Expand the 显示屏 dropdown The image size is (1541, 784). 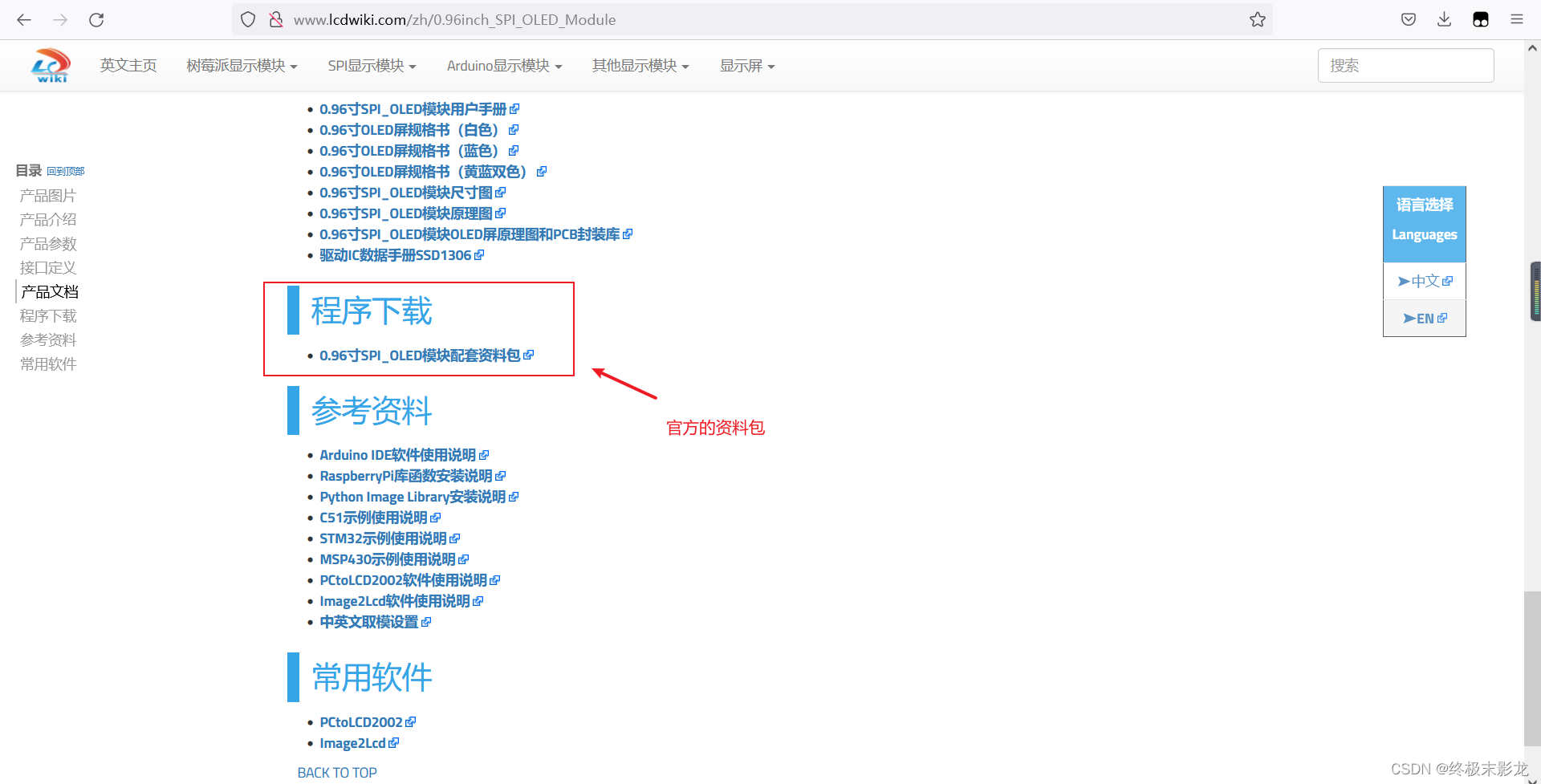coord(746,66)
